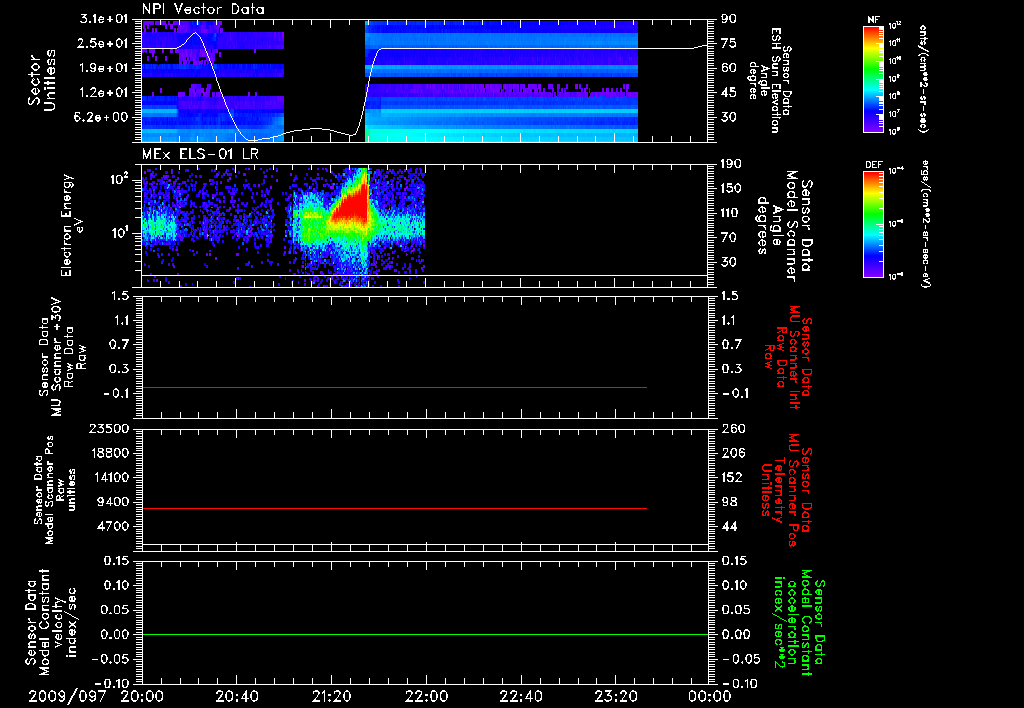Click the 23:20 time axis label
Screen dimensions: 1024x708
click(x=615, y=696)
